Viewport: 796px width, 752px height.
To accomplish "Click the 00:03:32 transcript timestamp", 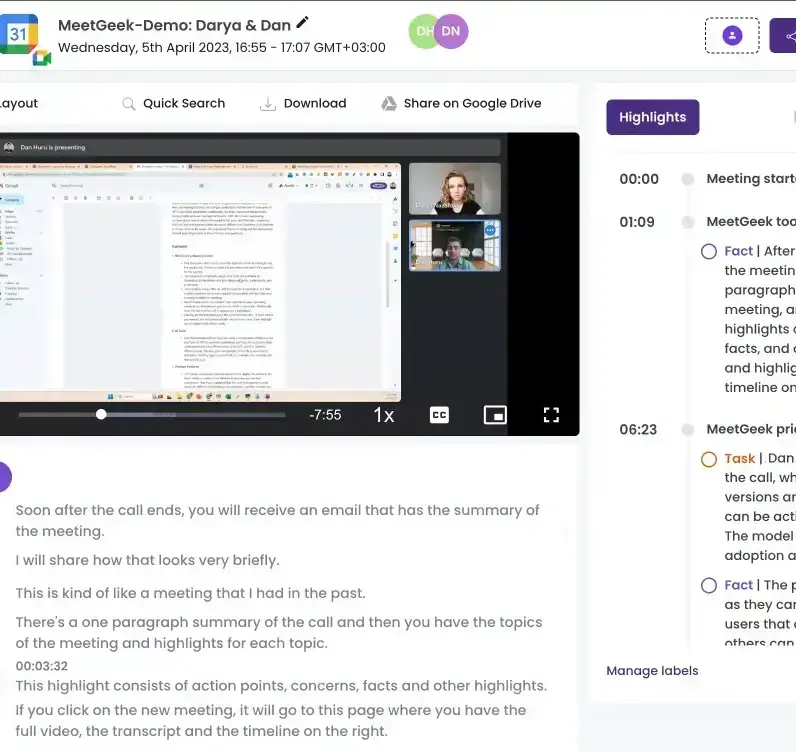I will [42, 666].
